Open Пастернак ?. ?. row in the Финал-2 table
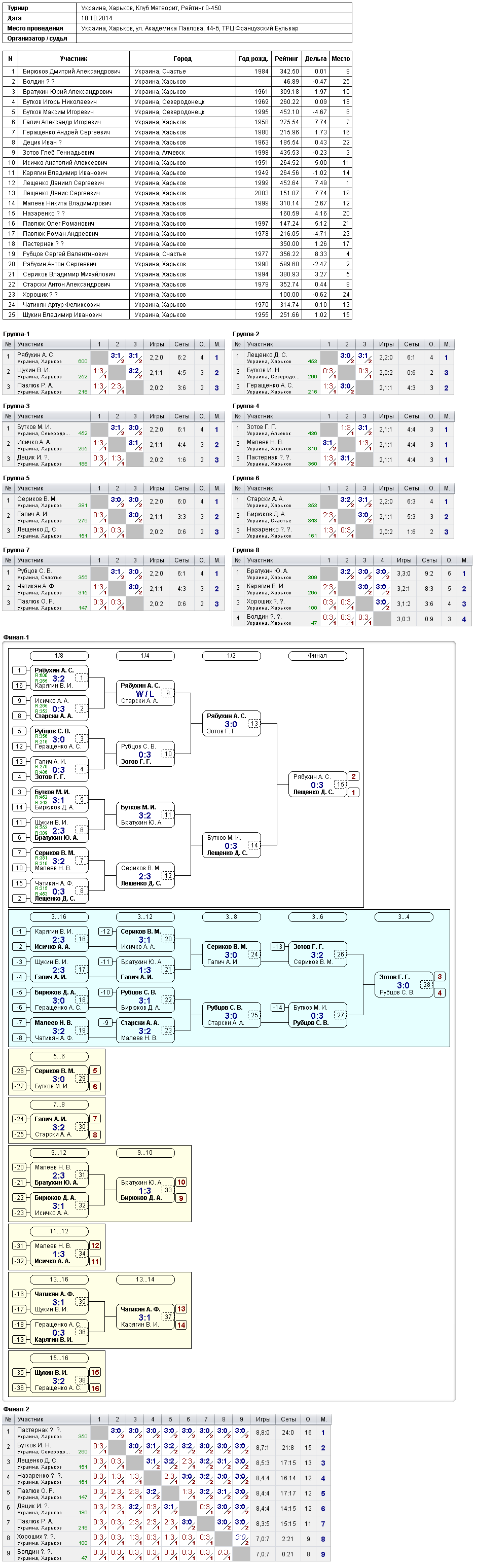The image size is (477, 1568). (167, 1433)
